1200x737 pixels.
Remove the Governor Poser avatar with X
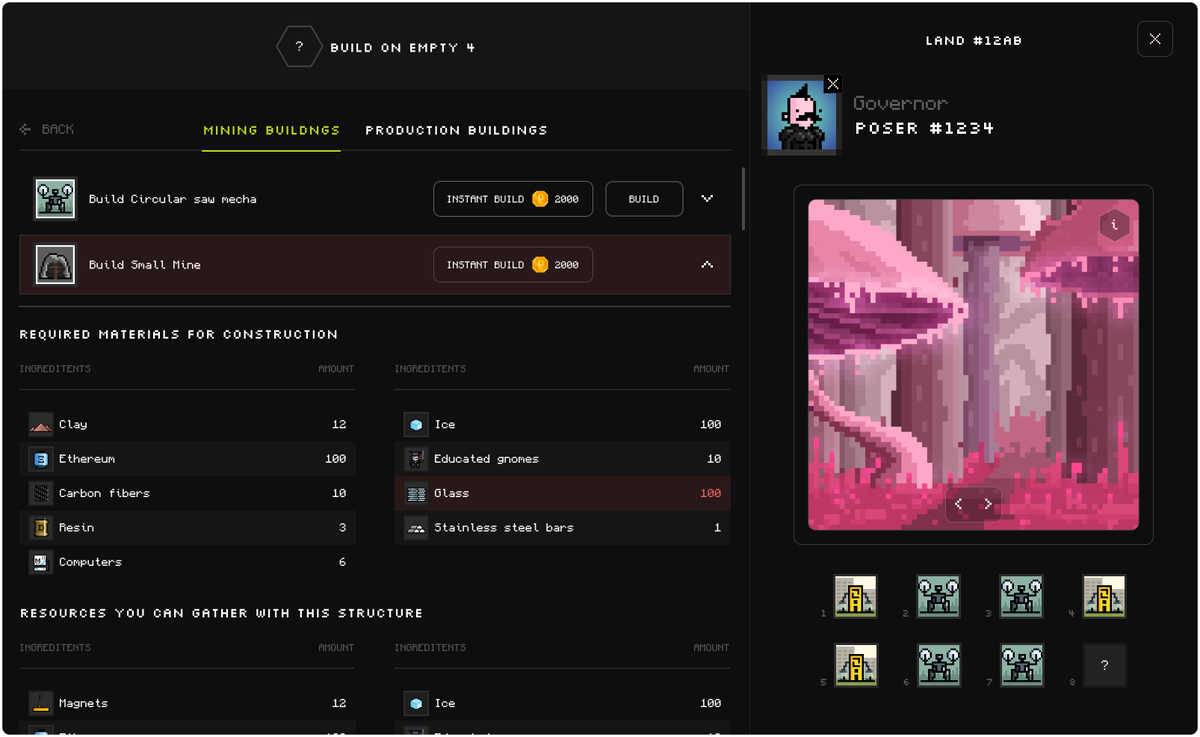pos(832,84)
